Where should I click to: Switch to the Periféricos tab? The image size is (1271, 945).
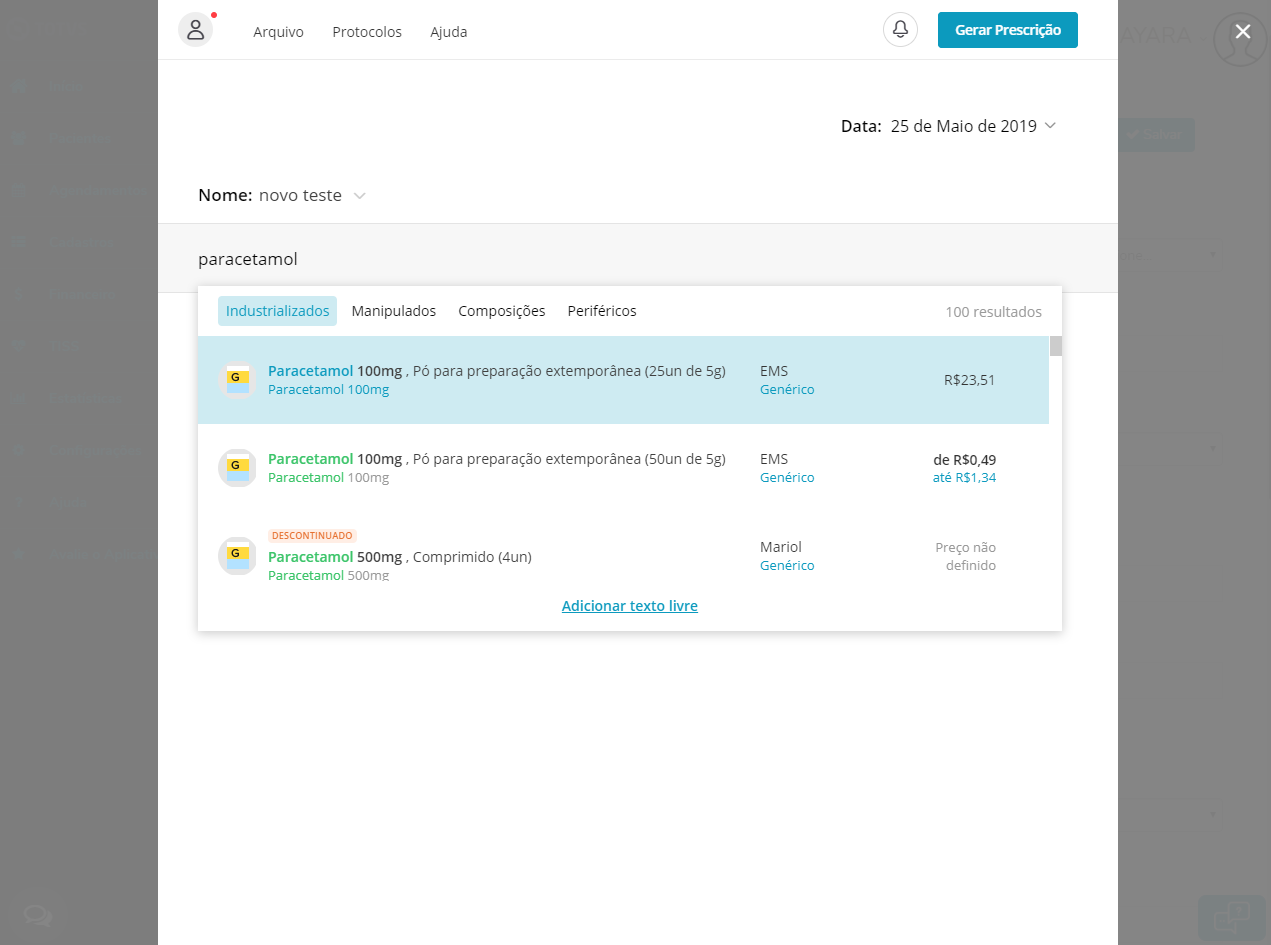(602, 311)
